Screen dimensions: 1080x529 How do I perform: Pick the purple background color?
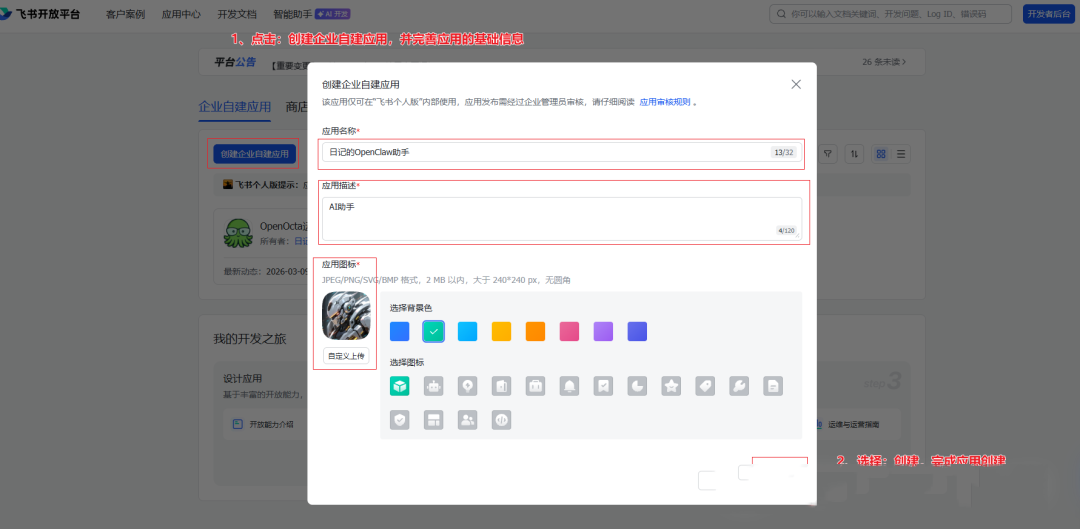(603, 331)
